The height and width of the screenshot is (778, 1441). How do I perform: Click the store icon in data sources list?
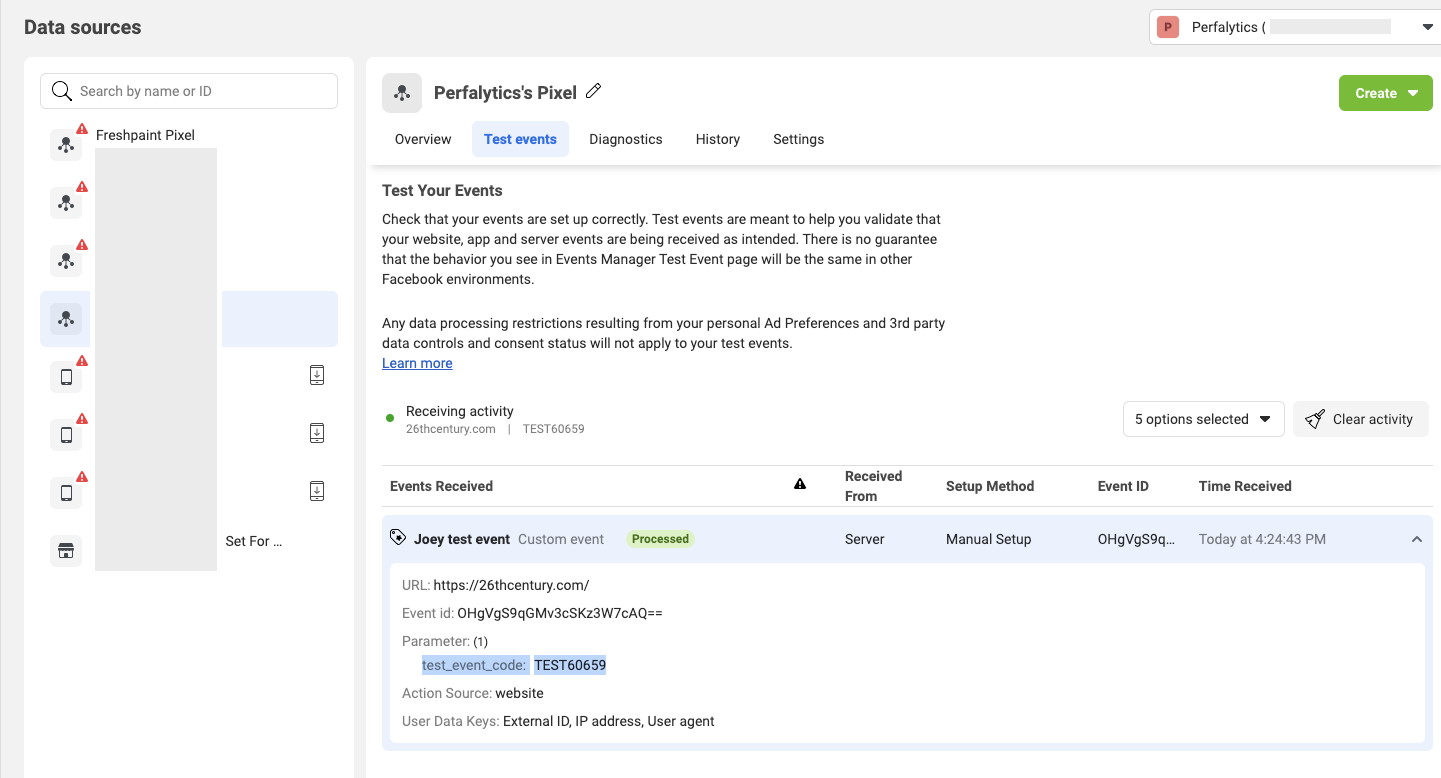pyautogui.click(x=66, y=551)
